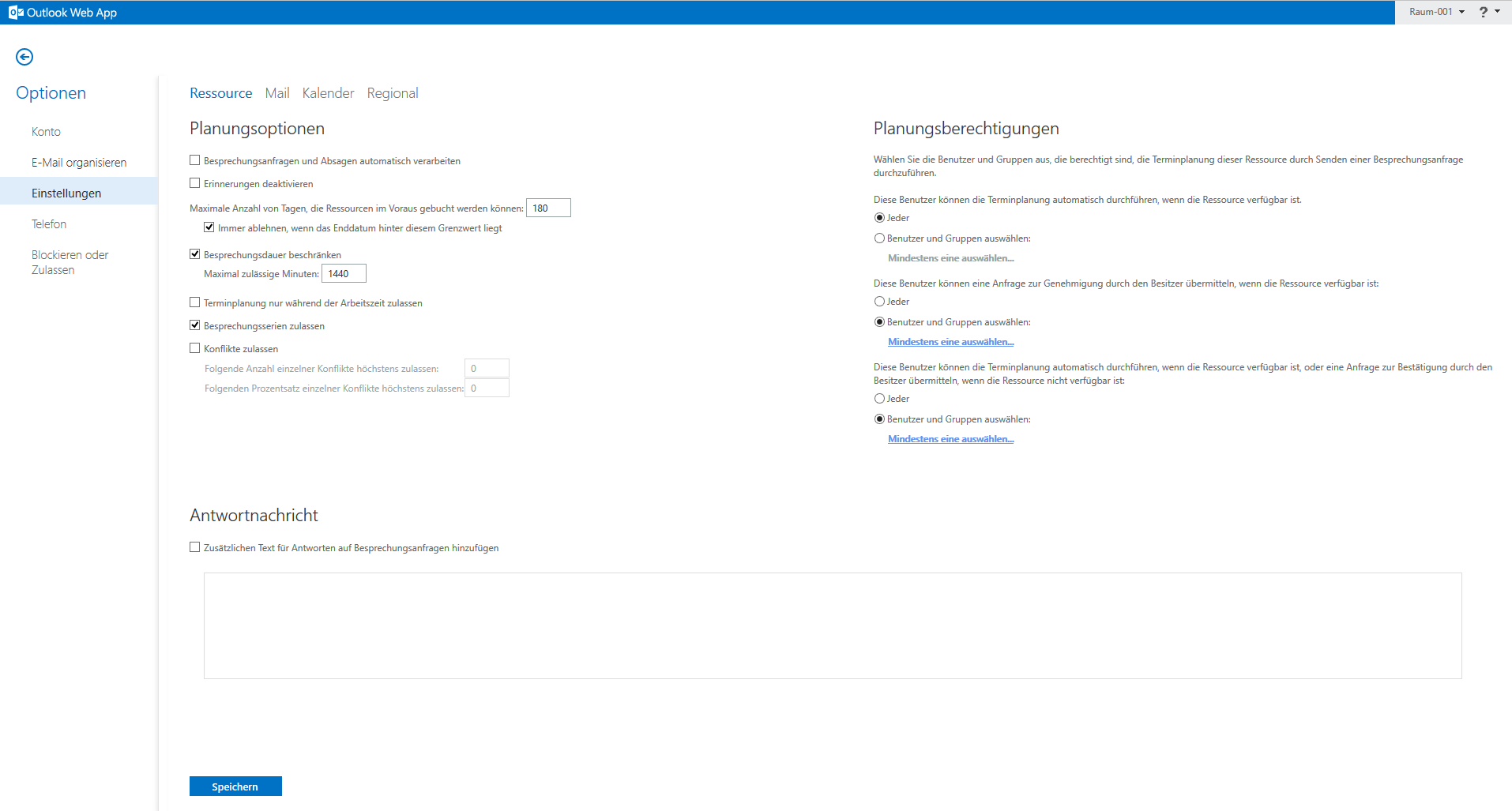The image size is (1512, 811).
Task: Select Jeder for automatic scheduling permission
Action: [879, 218]
